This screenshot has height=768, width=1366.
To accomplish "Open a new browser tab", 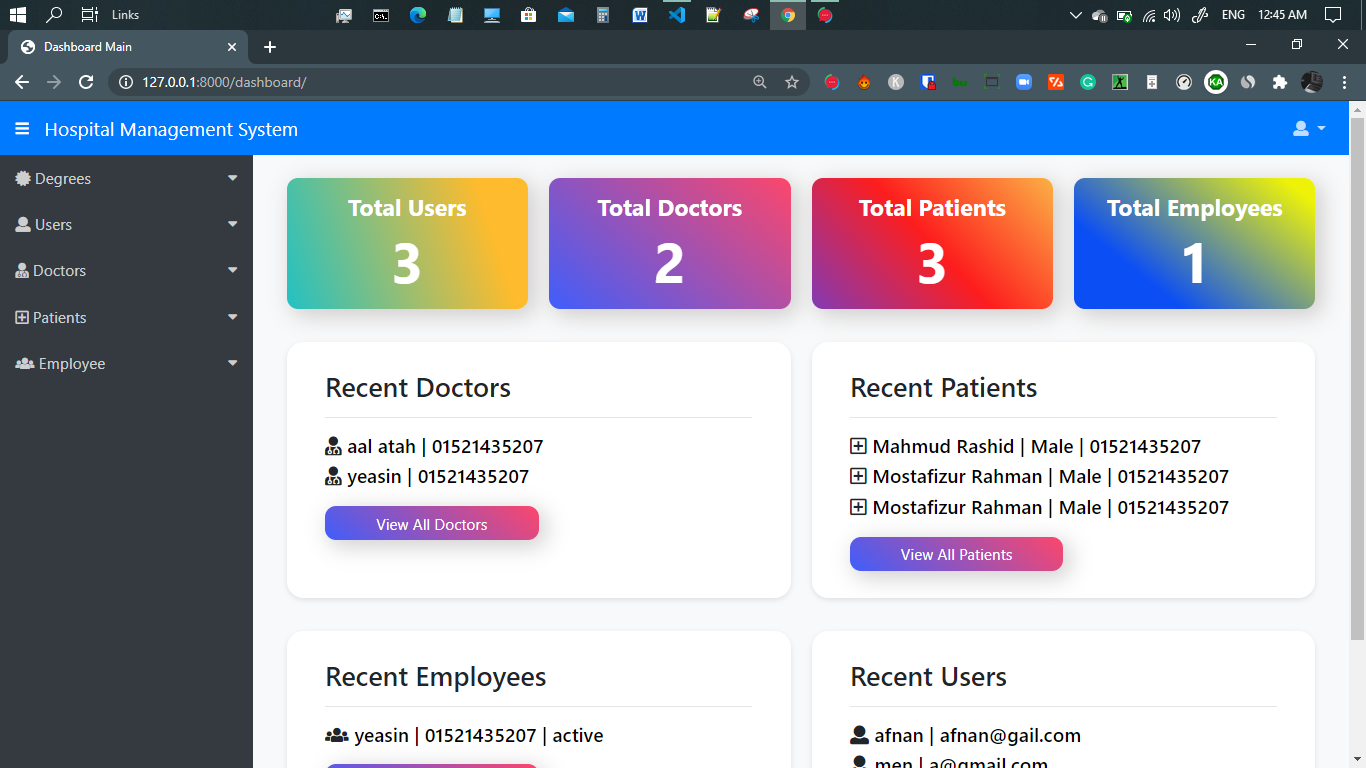I will point(270,47).
